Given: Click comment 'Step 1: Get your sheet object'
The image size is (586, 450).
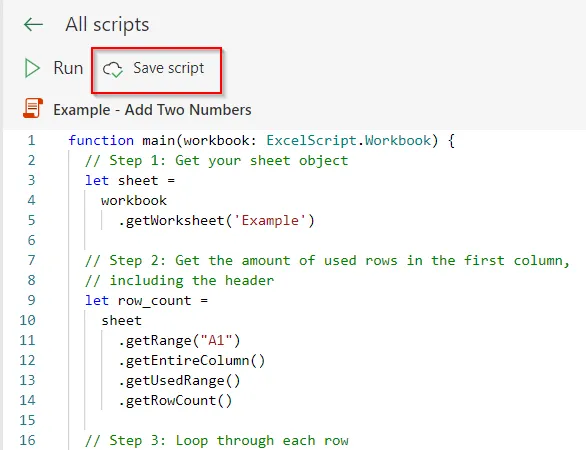Looking at the screenshot, I should point(216,160).
